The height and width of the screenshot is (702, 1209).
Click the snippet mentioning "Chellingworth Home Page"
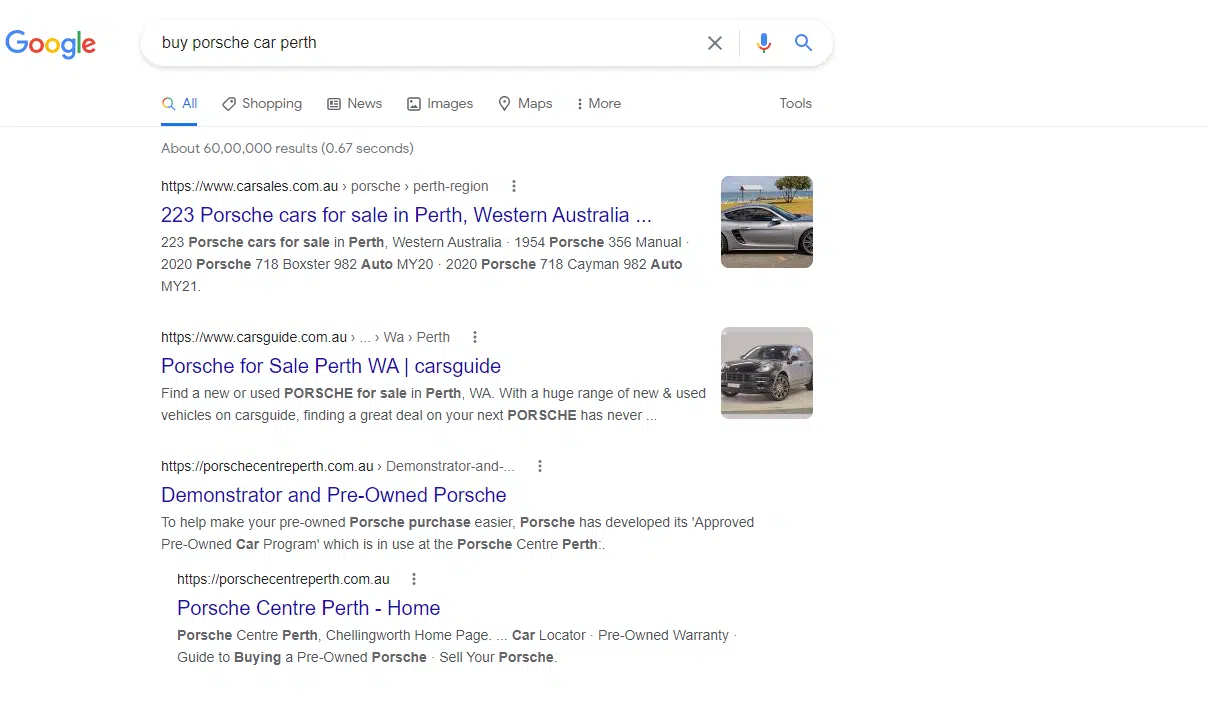[456, 646]
